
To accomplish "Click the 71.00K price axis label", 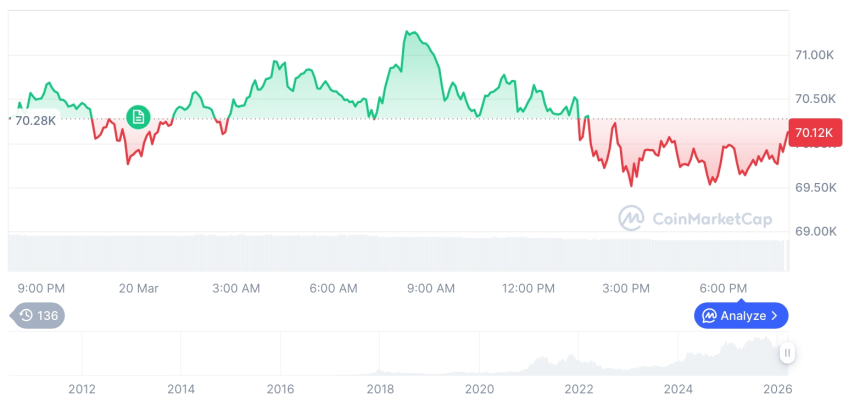I will coord(813,55).
